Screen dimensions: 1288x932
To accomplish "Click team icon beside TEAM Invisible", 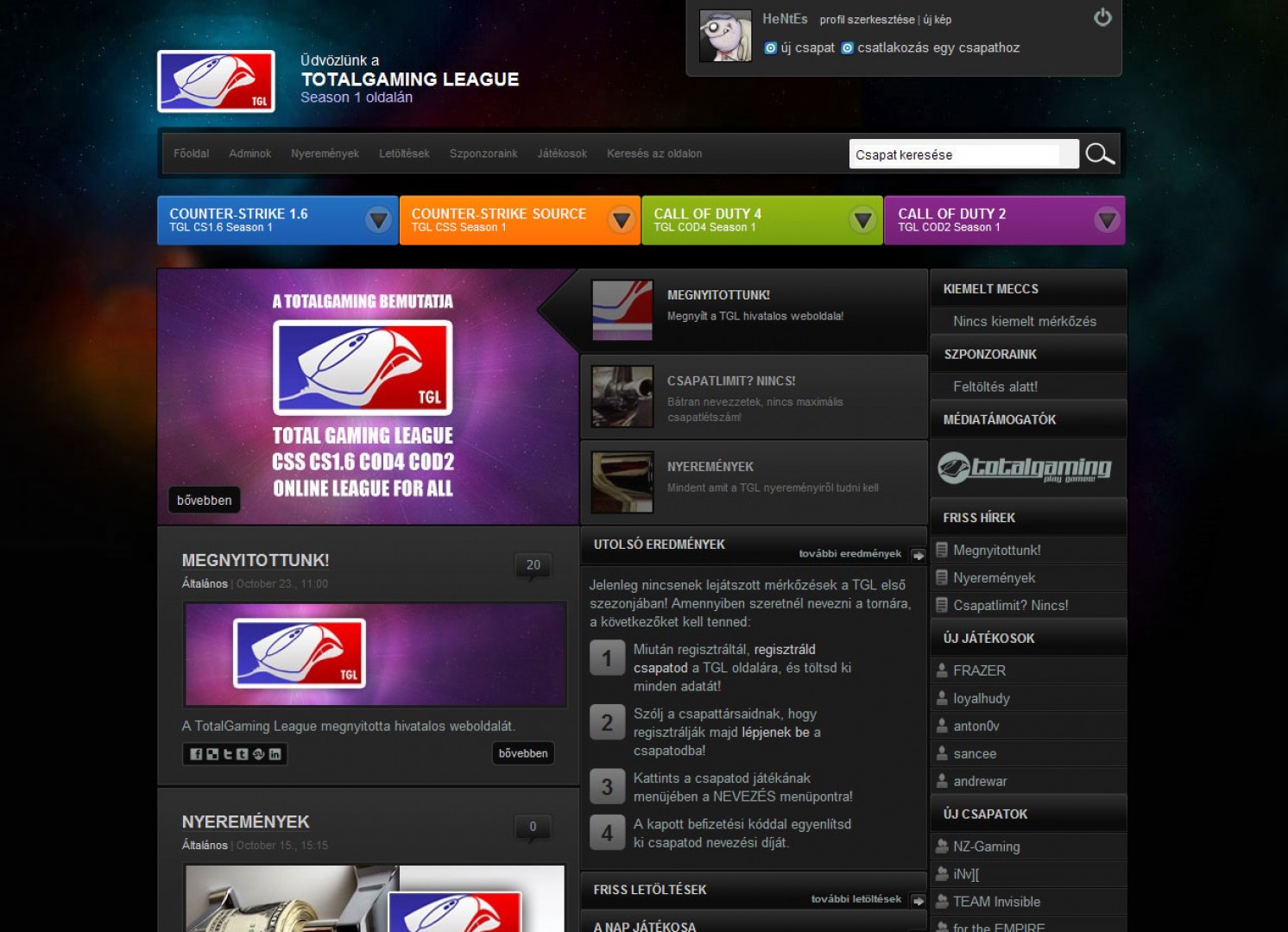I will coord(942,901).
